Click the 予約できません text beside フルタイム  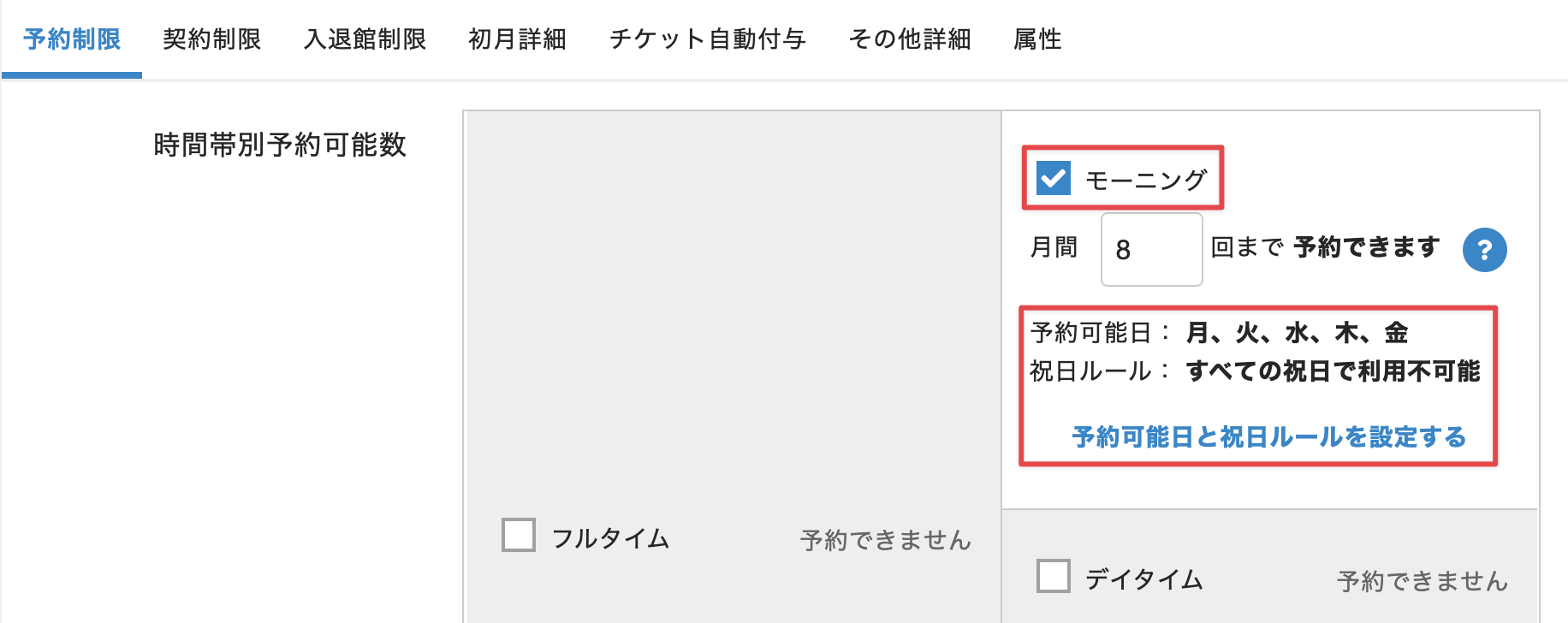pos(885,540)
